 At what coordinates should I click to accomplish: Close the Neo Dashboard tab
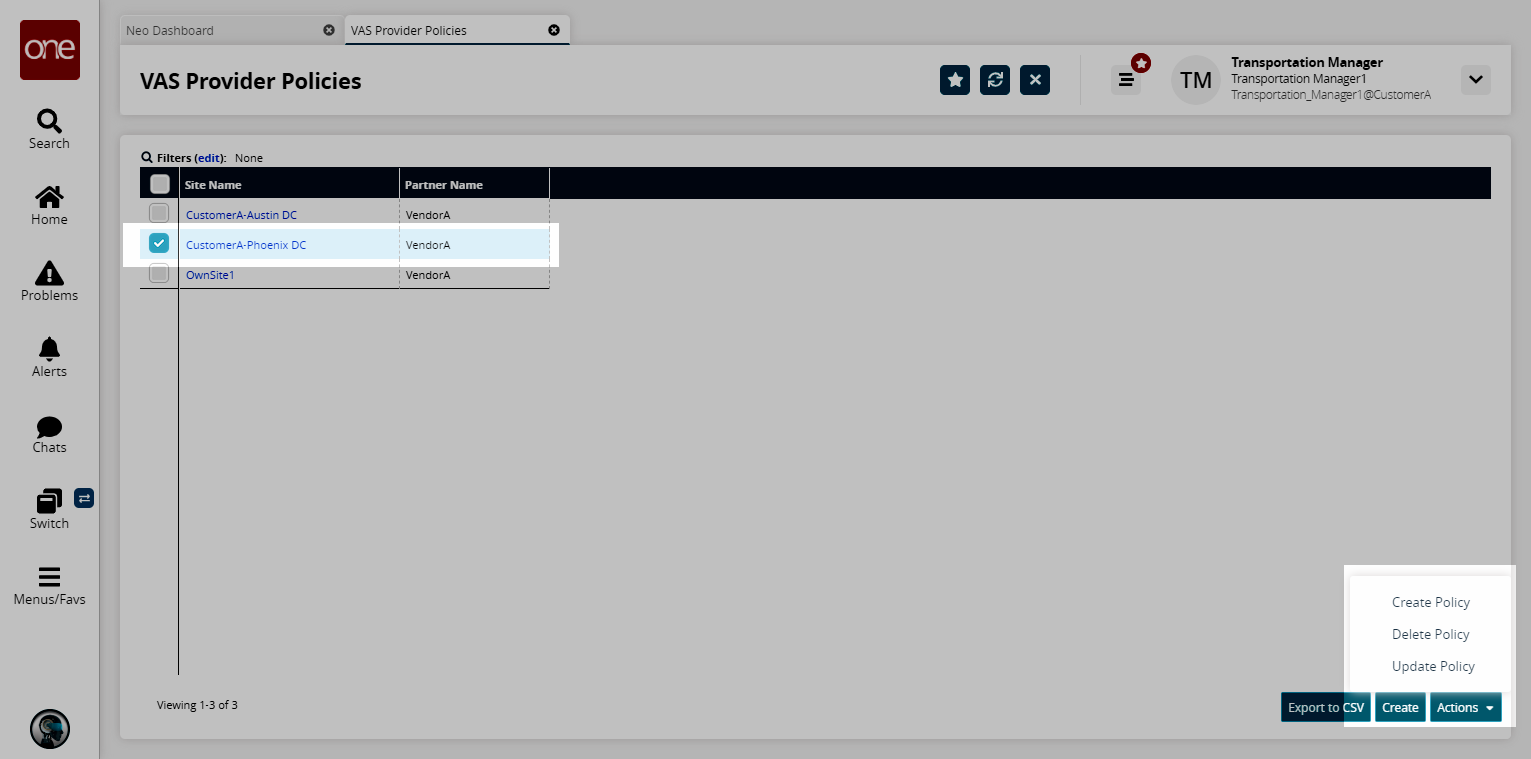click(329, 30)
